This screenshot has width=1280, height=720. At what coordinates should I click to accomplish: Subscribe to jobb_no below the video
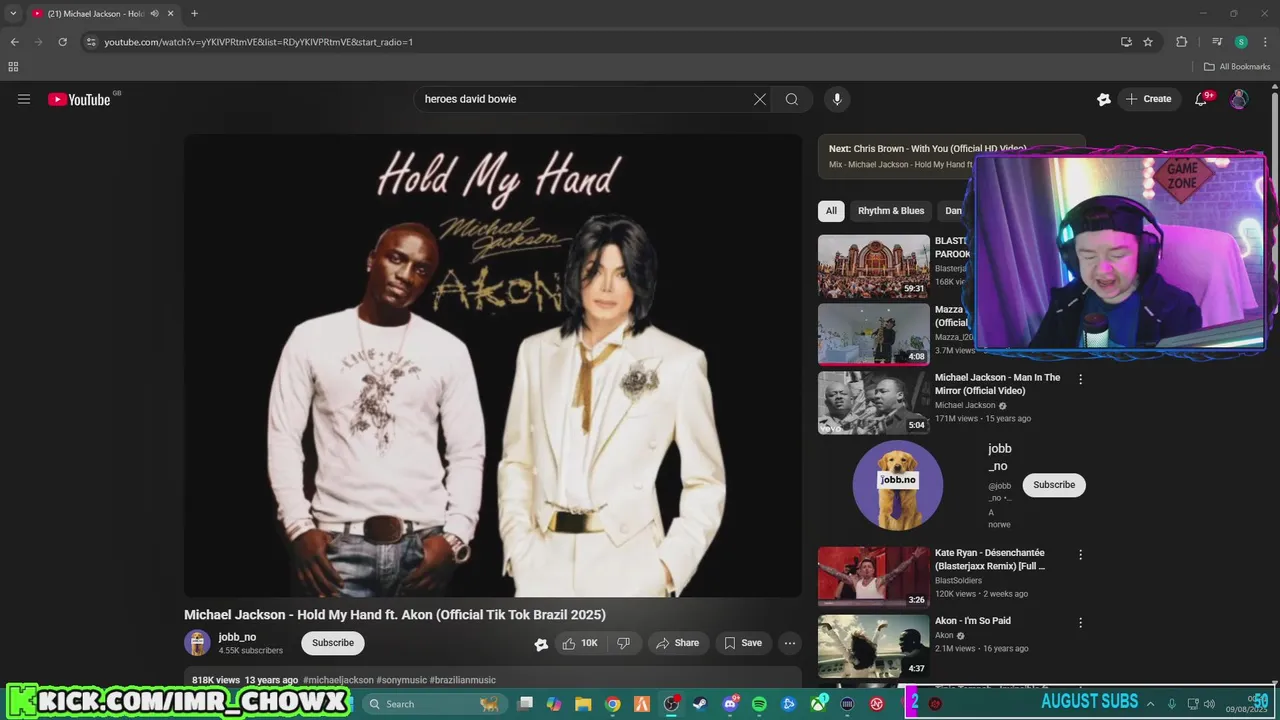333,643
